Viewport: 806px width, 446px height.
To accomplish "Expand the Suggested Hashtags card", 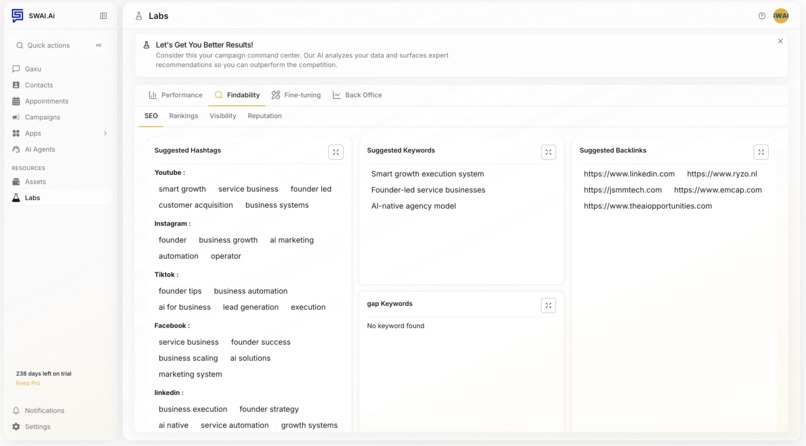I will click(x=336, y=152).
